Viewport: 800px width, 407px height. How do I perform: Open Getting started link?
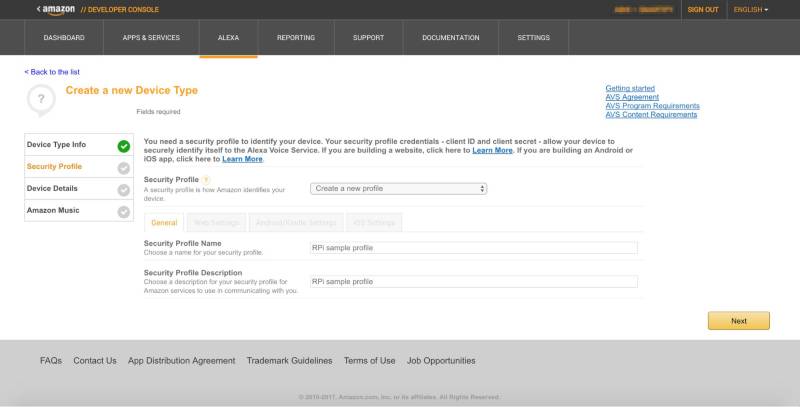pyautogui.click(x=630, y=88)
